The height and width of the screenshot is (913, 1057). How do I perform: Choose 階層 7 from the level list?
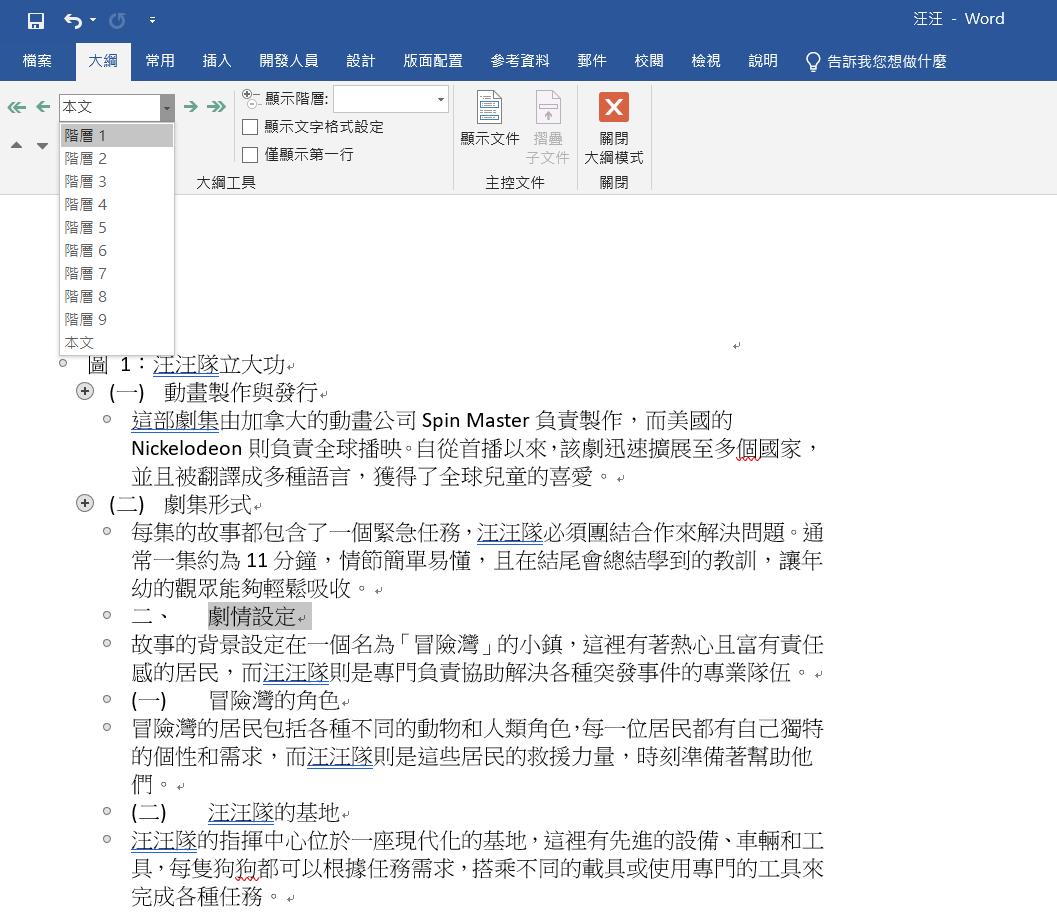point(117,273)
